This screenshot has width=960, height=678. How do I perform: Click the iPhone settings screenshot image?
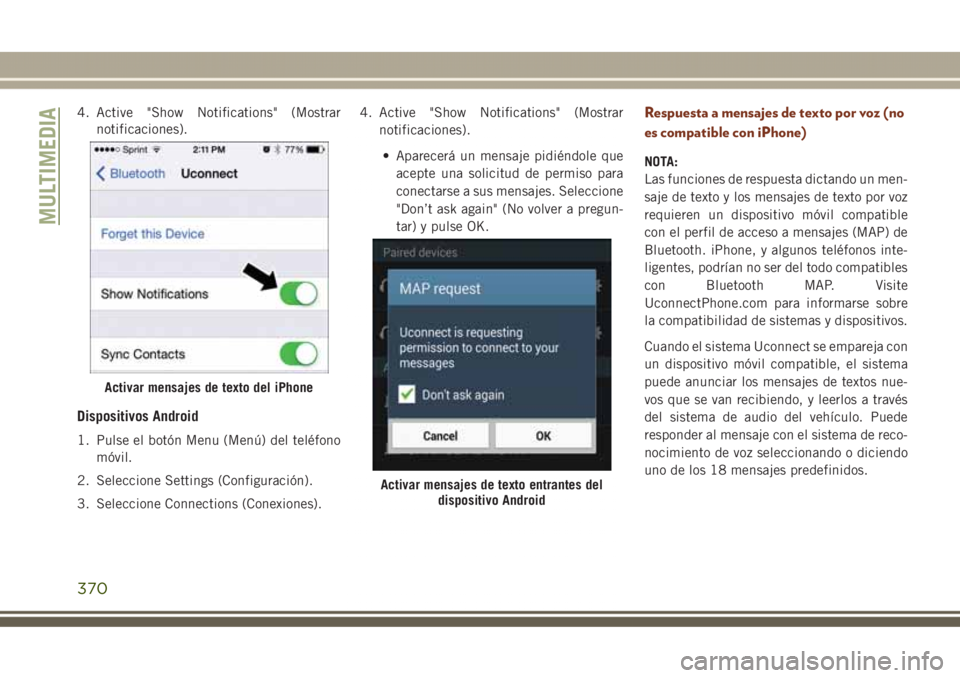tap(209, 257)
